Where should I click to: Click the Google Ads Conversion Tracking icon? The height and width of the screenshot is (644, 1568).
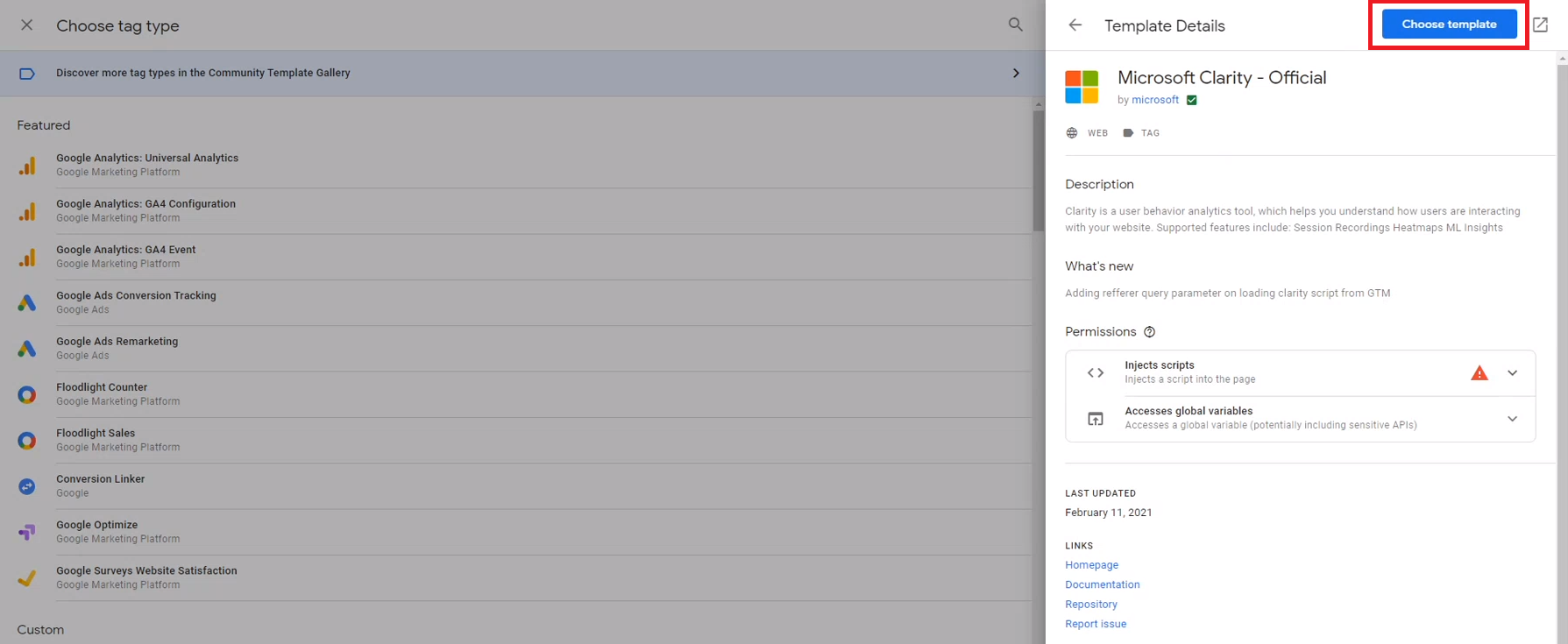(27, 302)
